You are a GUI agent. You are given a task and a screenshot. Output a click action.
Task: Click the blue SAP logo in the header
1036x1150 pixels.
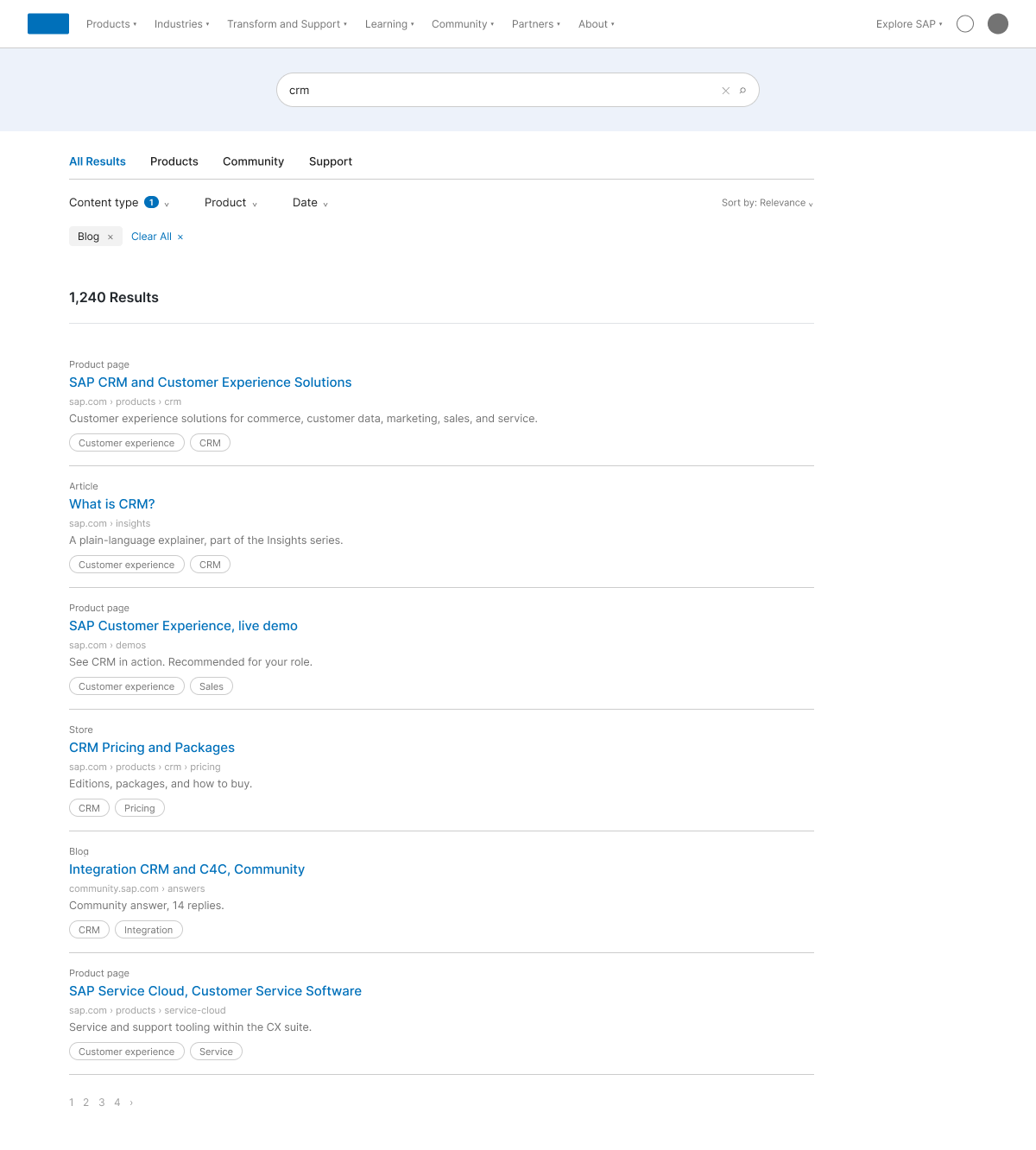(x=48, y=24)
